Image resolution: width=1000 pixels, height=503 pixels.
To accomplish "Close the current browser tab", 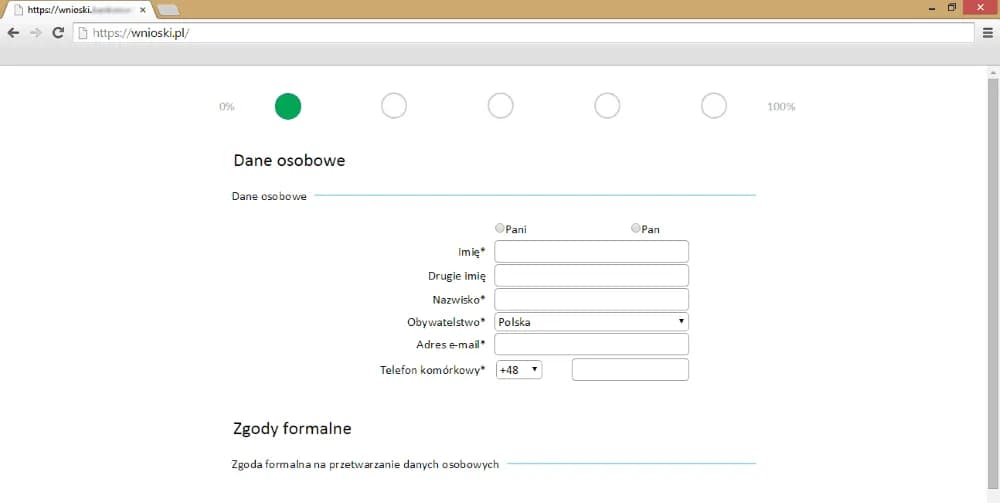I will coord(144,10).
